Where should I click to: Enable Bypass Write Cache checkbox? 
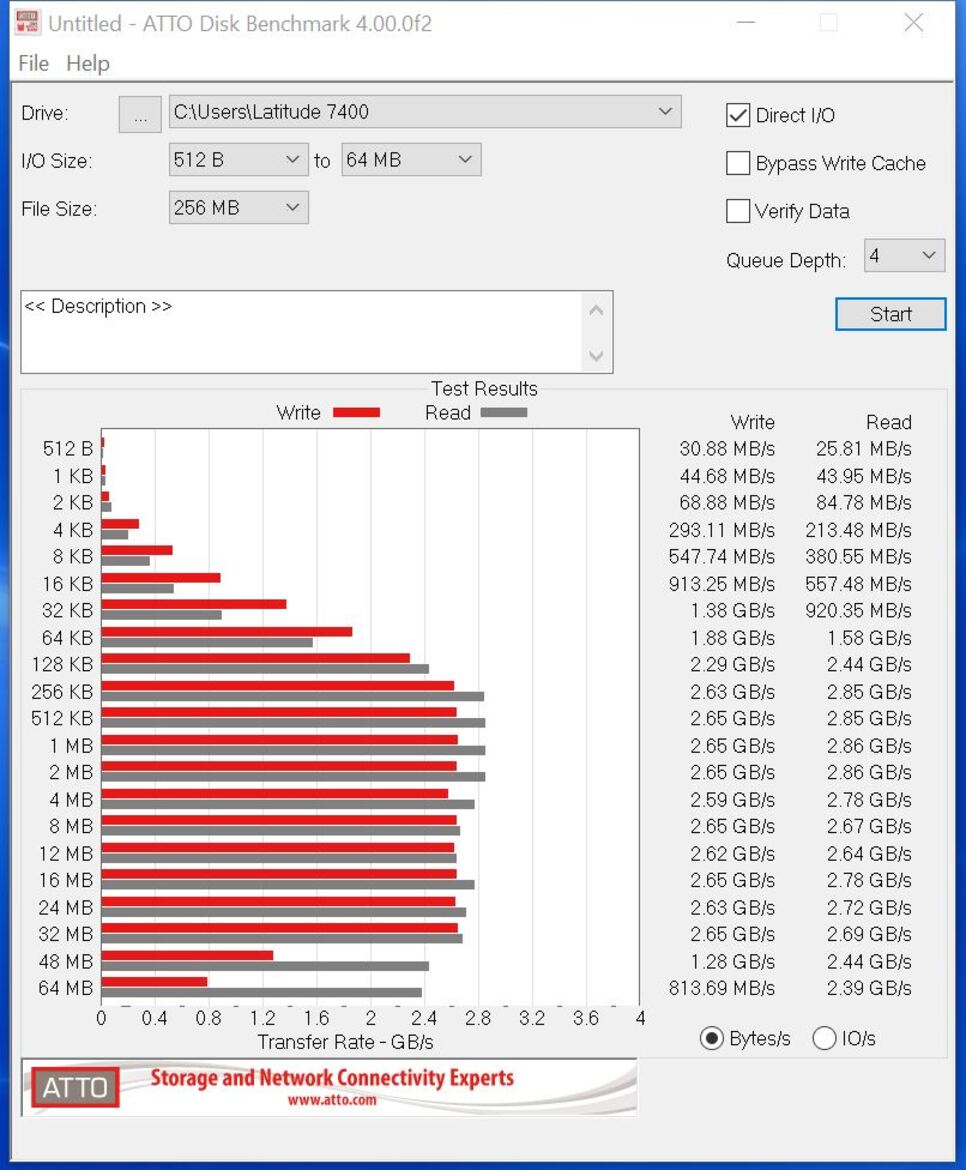[738, 163]
